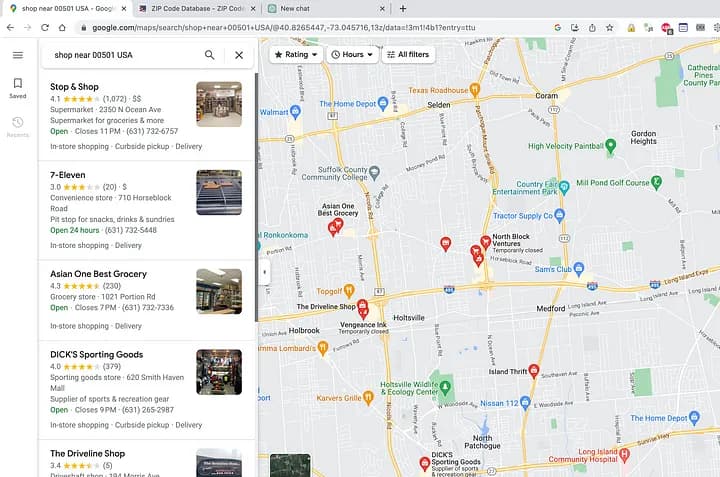Click the results list scrollbar
720x477 pixels.
[x=256, y=197]
